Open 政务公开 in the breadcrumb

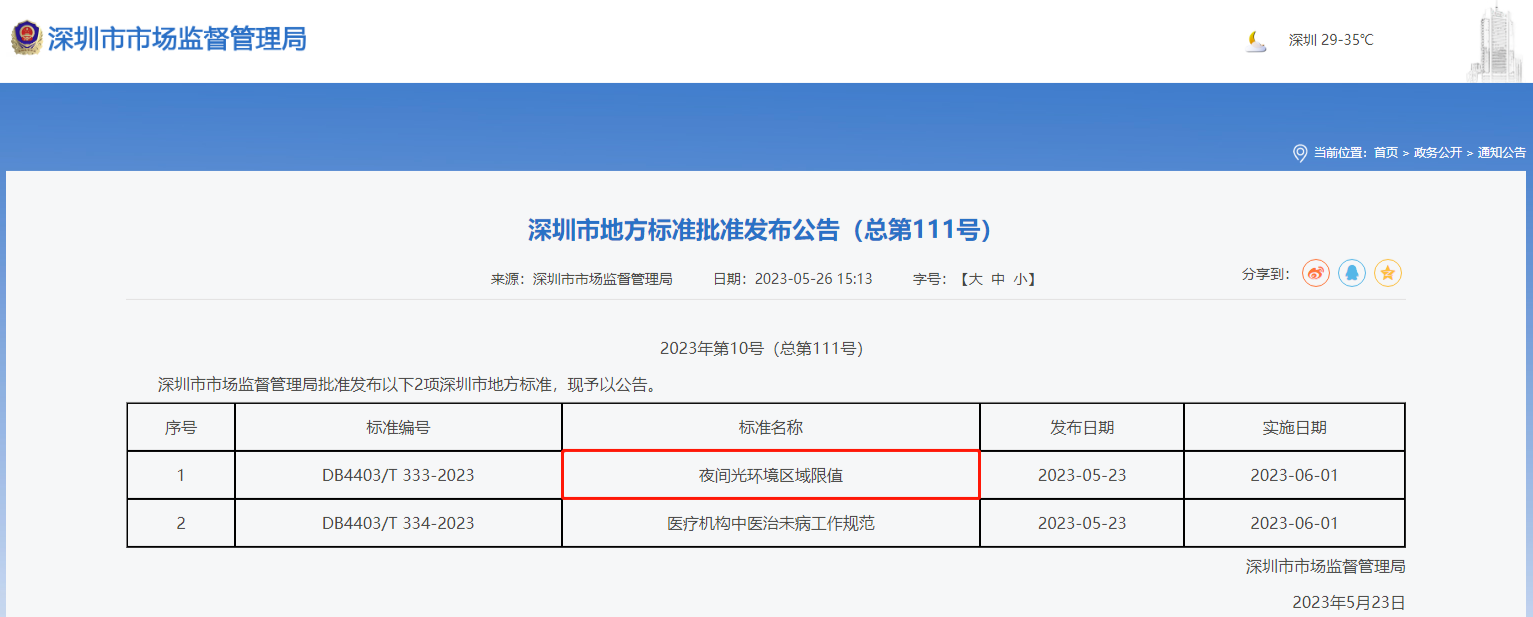(1437, 153)
